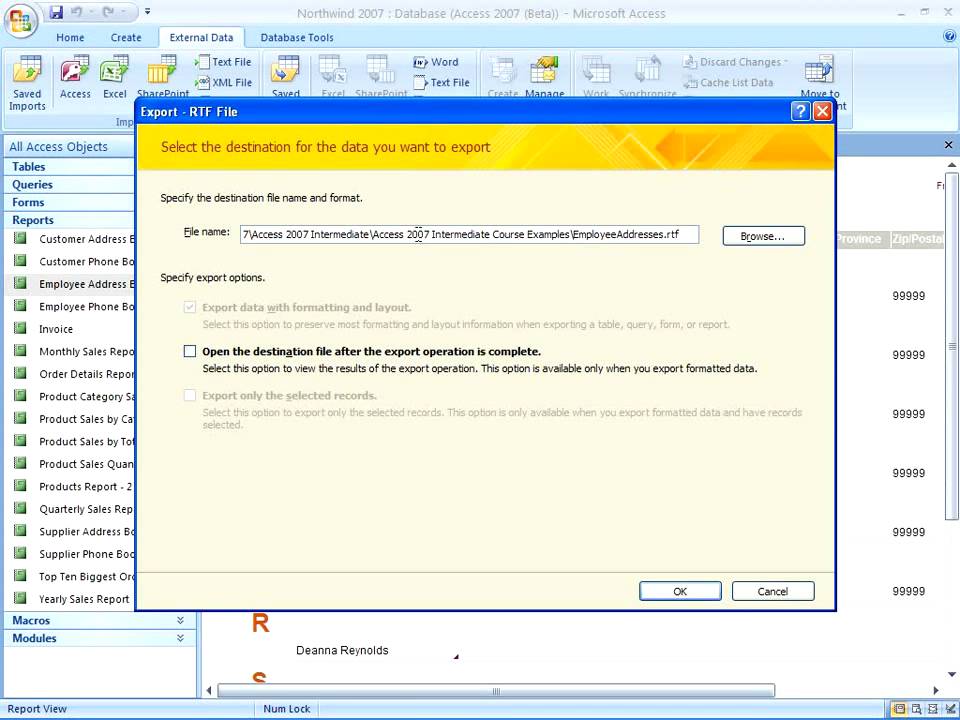Switch to Report View status bar icon
This screenshot has width=960, height=720.
coord(899,709)
